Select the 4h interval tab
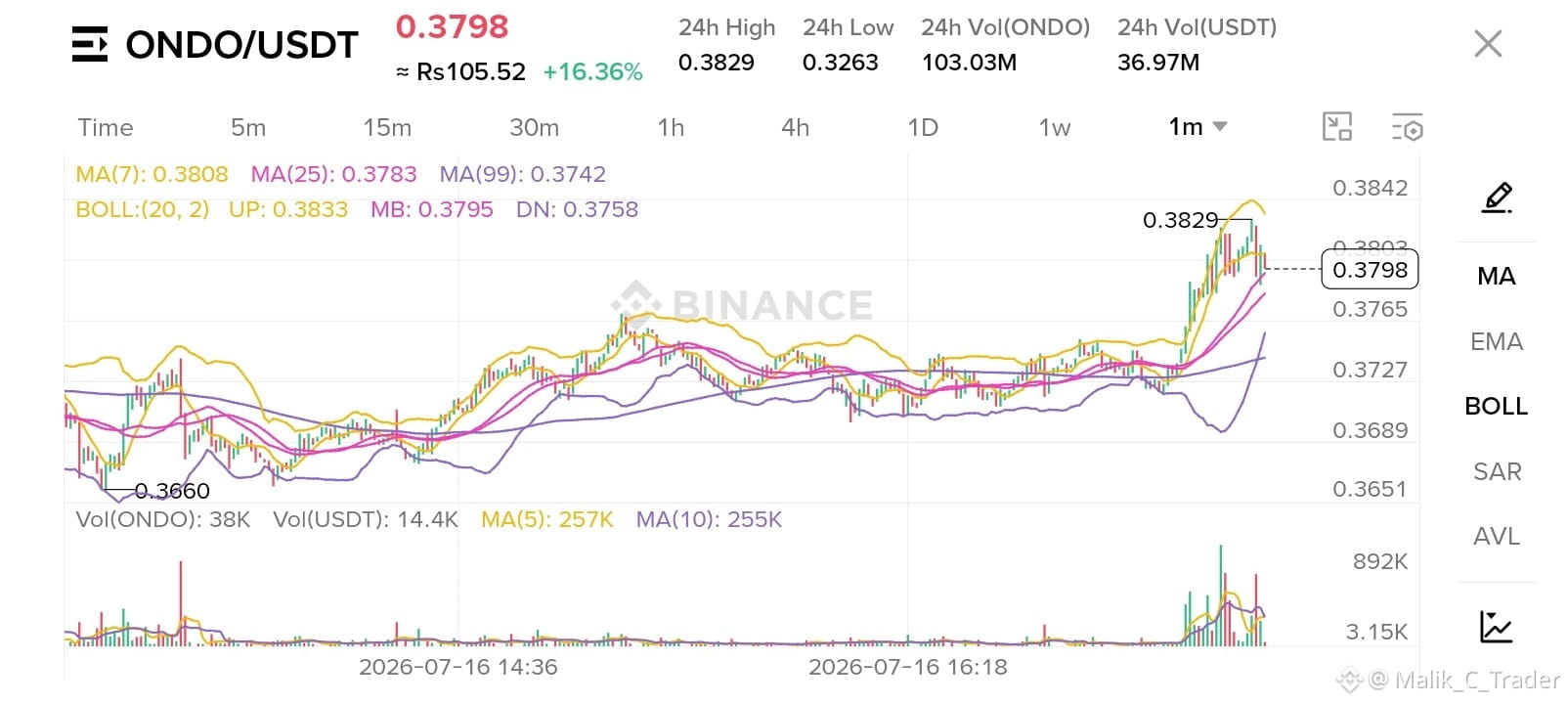This screenshot has width=1568, height=704. click(796, 127)
